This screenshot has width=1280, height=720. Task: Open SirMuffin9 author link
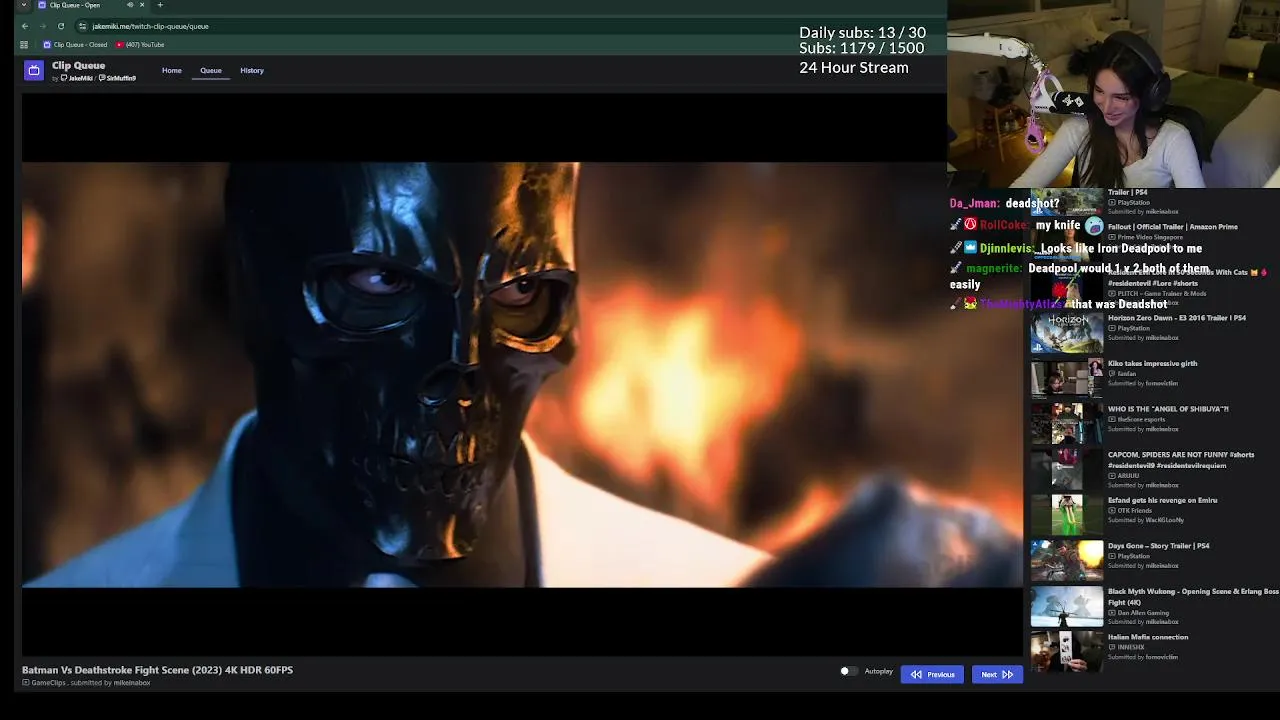118,78
